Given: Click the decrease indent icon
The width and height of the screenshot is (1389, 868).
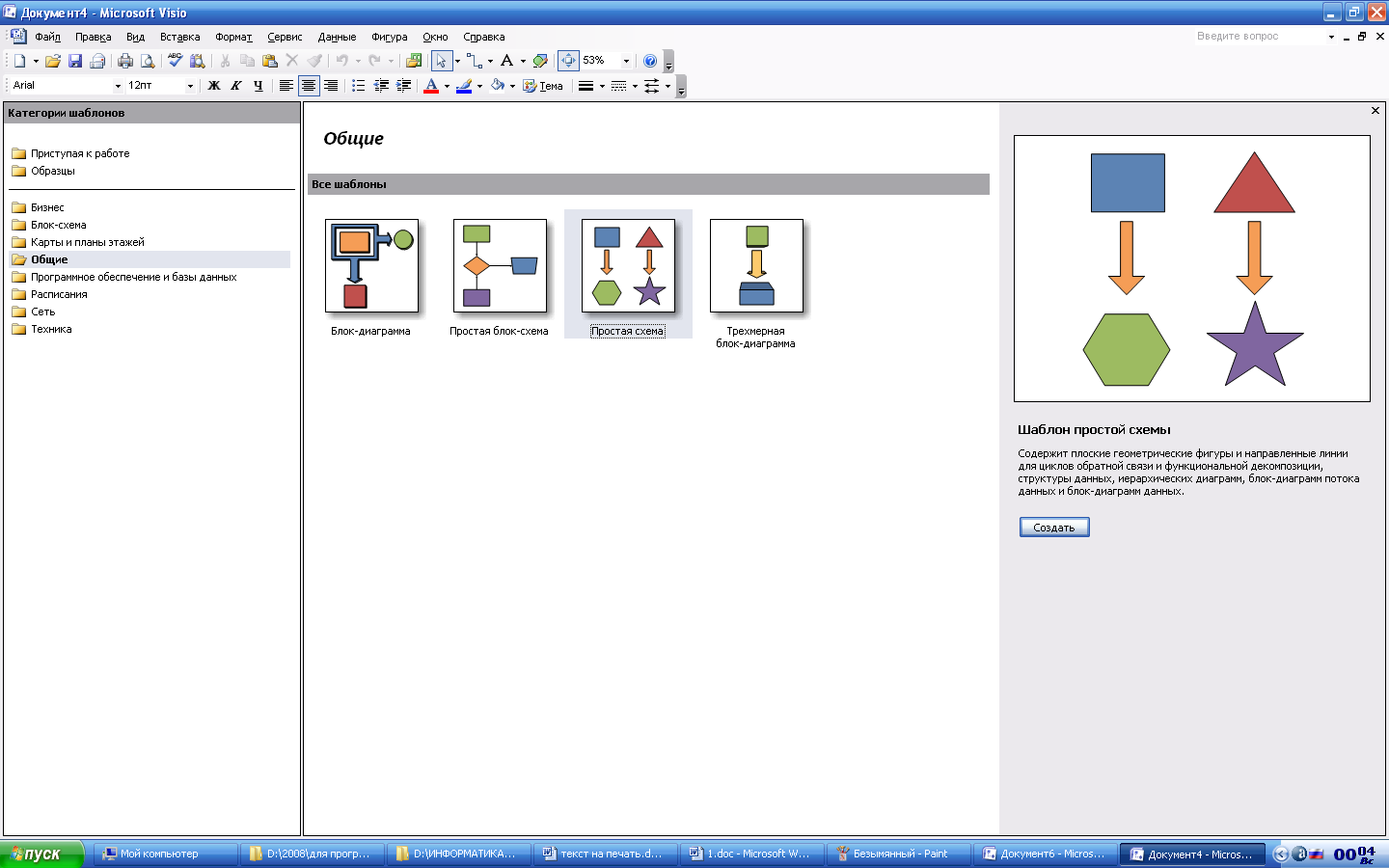Looking at the screenshot, I should pos(381,86).
